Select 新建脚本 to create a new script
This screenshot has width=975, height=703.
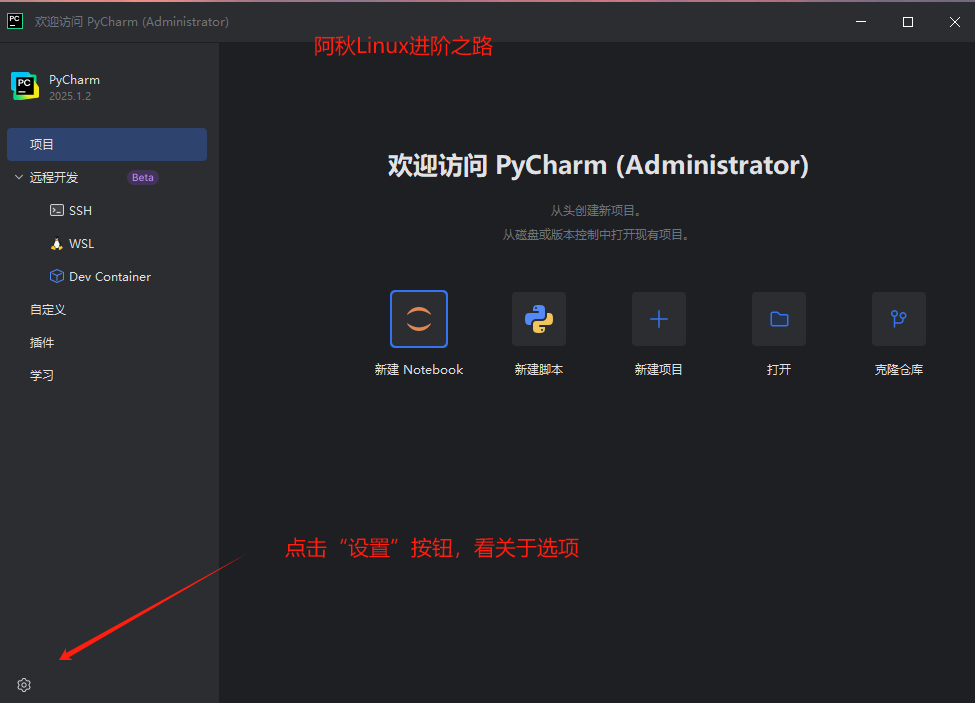click(x=538, y=319)
